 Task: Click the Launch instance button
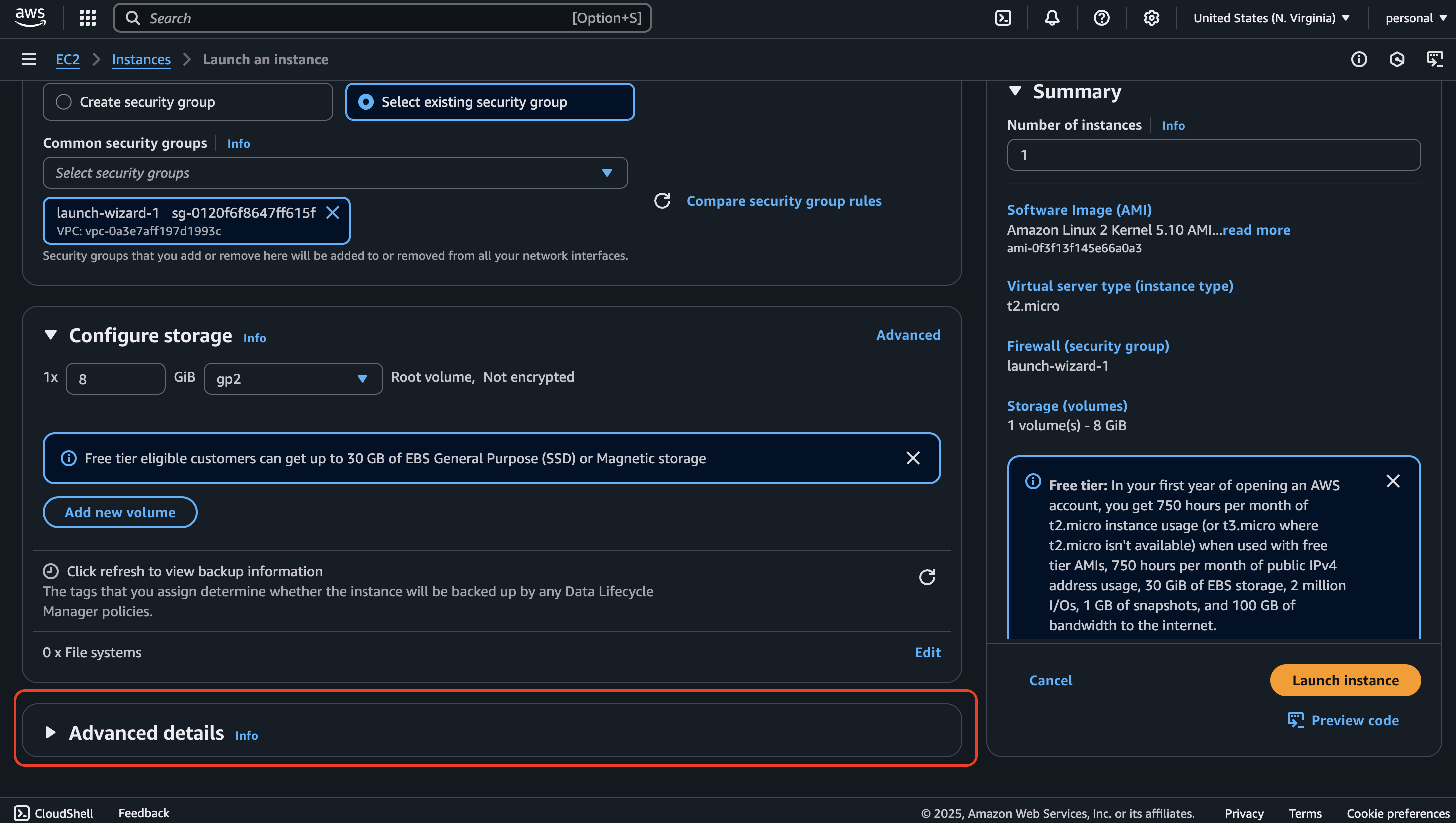(1345, 680)
